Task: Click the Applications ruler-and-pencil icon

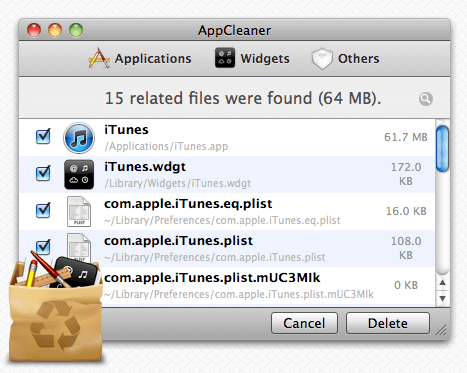Action: click(x=99, y=58)
